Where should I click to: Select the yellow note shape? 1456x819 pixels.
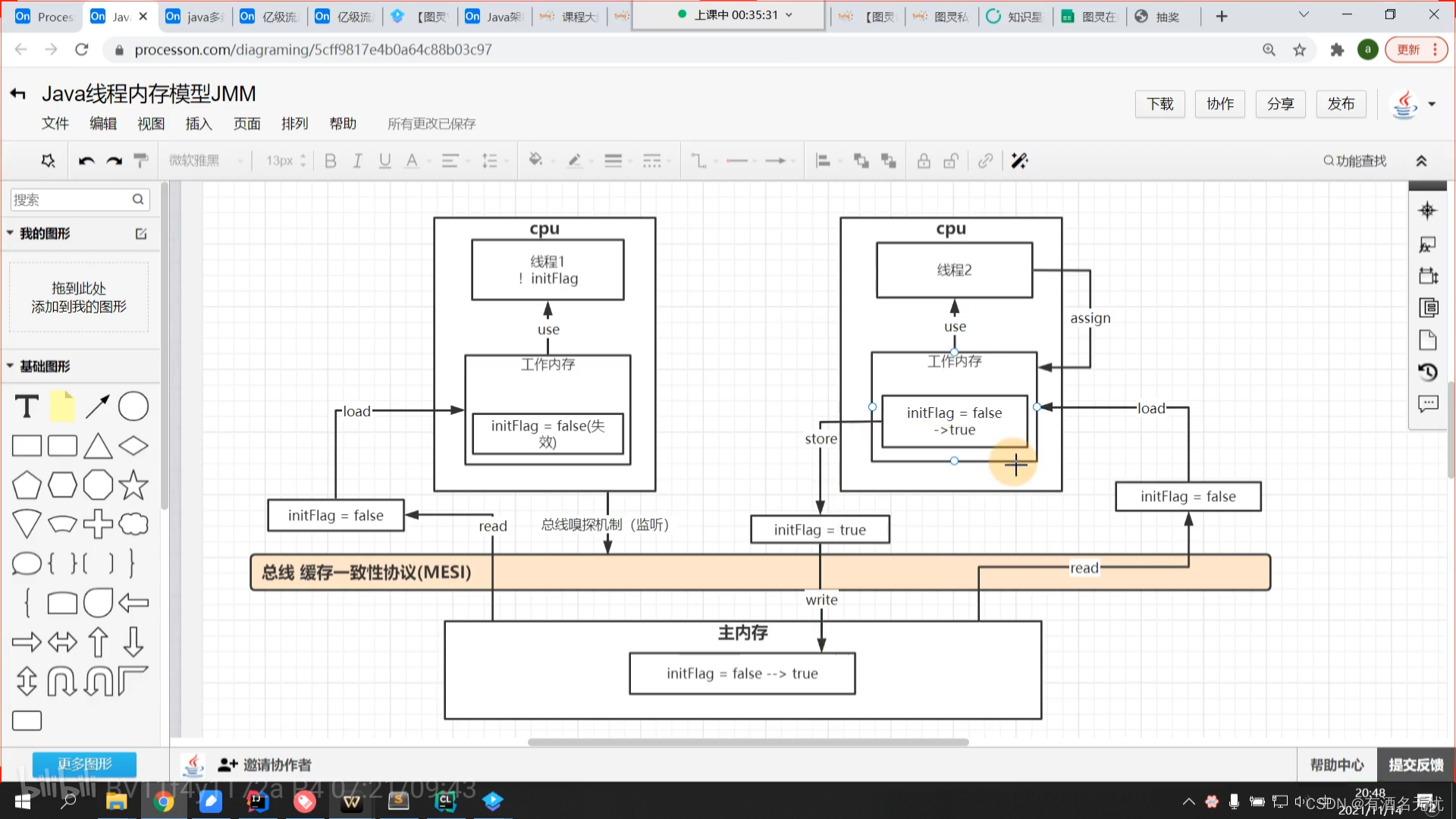tap(62, 406)
